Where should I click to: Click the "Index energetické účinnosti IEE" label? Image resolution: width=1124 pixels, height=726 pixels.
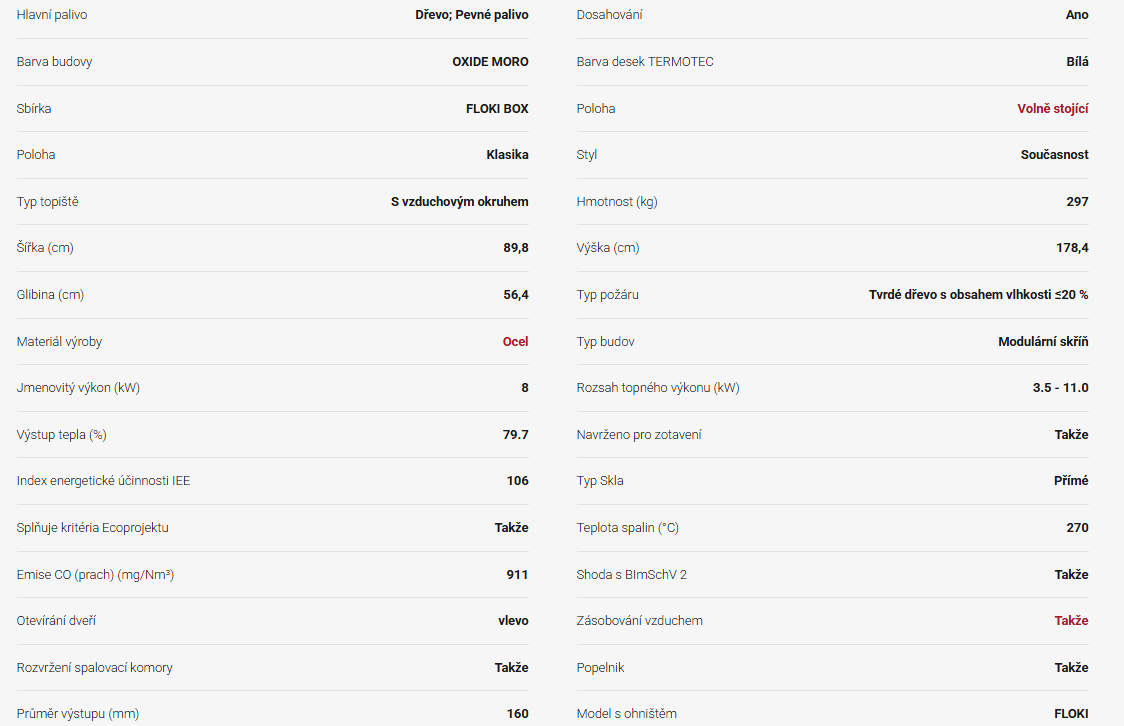(103, 480)
